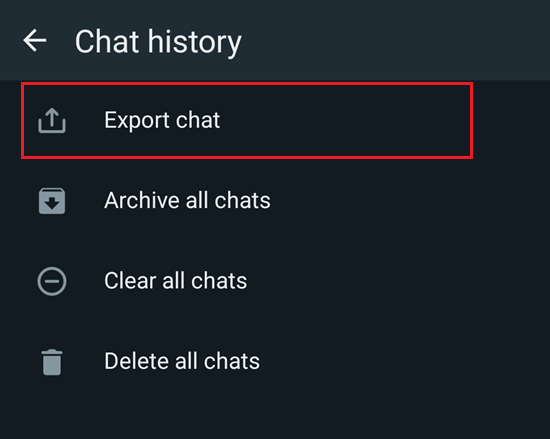
Task: Tap the export upload-tray icon
Action: tap(52, 120)
